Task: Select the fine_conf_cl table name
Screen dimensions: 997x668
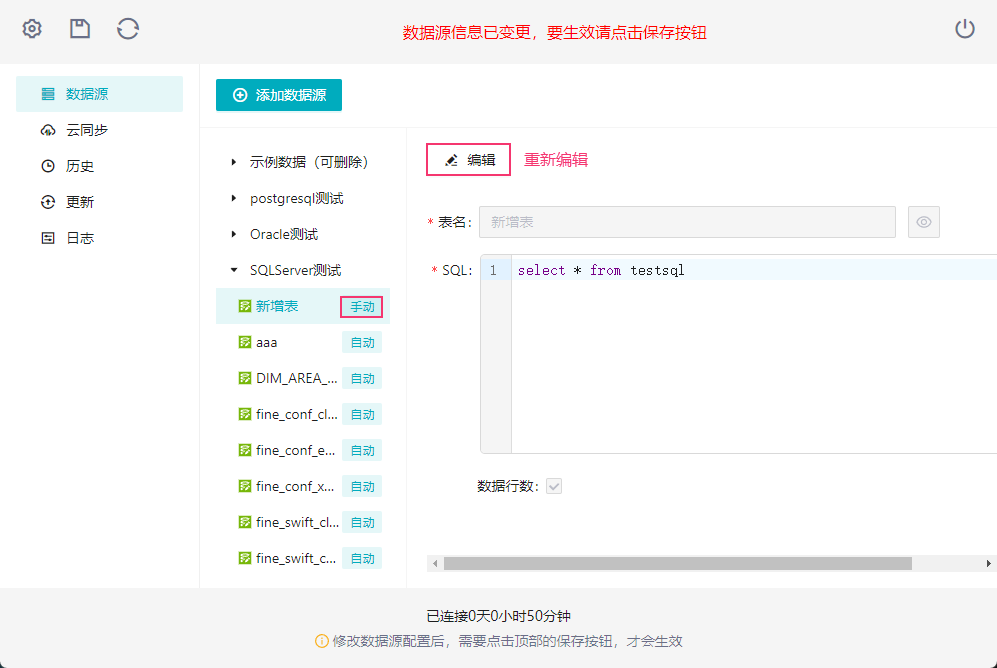Action: pos(296,414)
